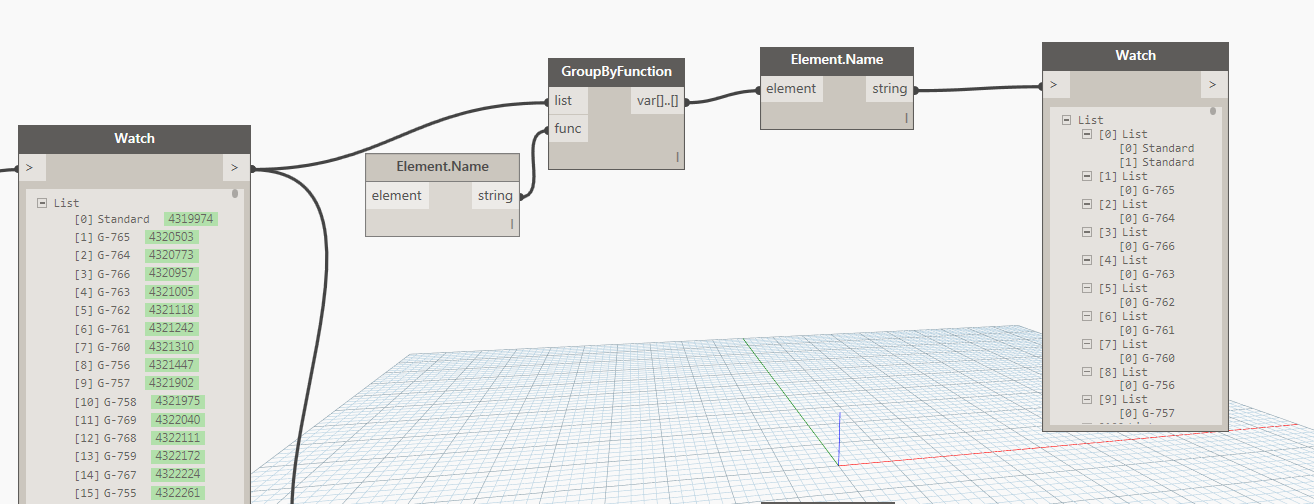Screen dimensions: 1314x504
Task: Select '[8] G-756' row in left Watch
Action: [x=135, y=365]
